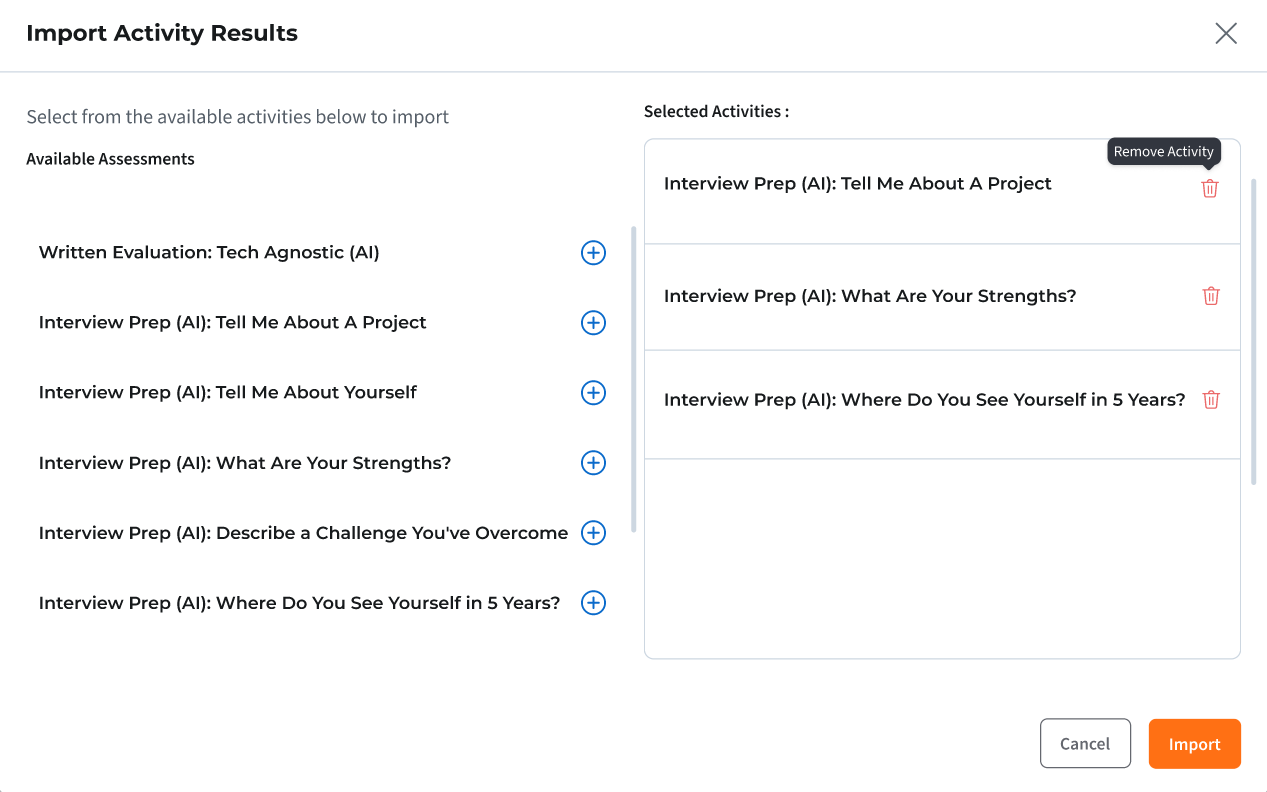
Task: Click selected item Tell Me About A Project
Action: 858,184
